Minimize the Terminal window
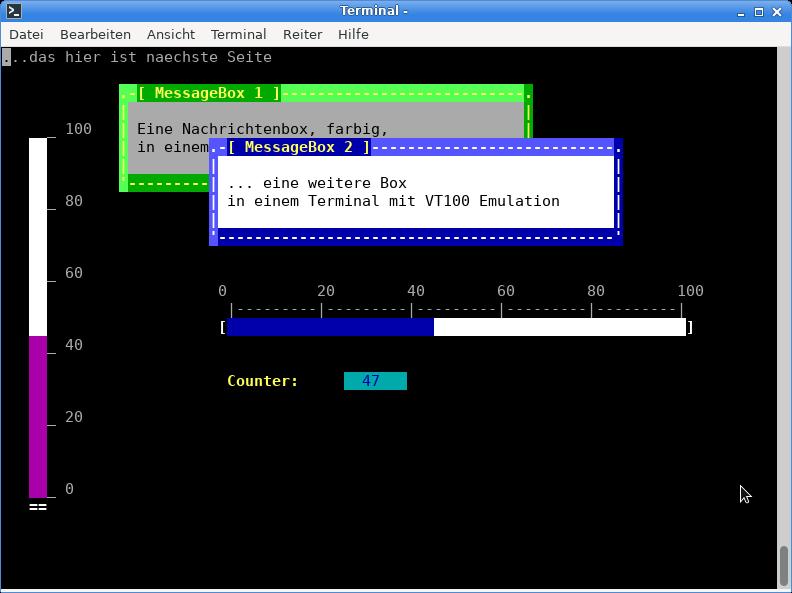The height and width of the screenshot is (593, 792). click(x=741, y=11)
